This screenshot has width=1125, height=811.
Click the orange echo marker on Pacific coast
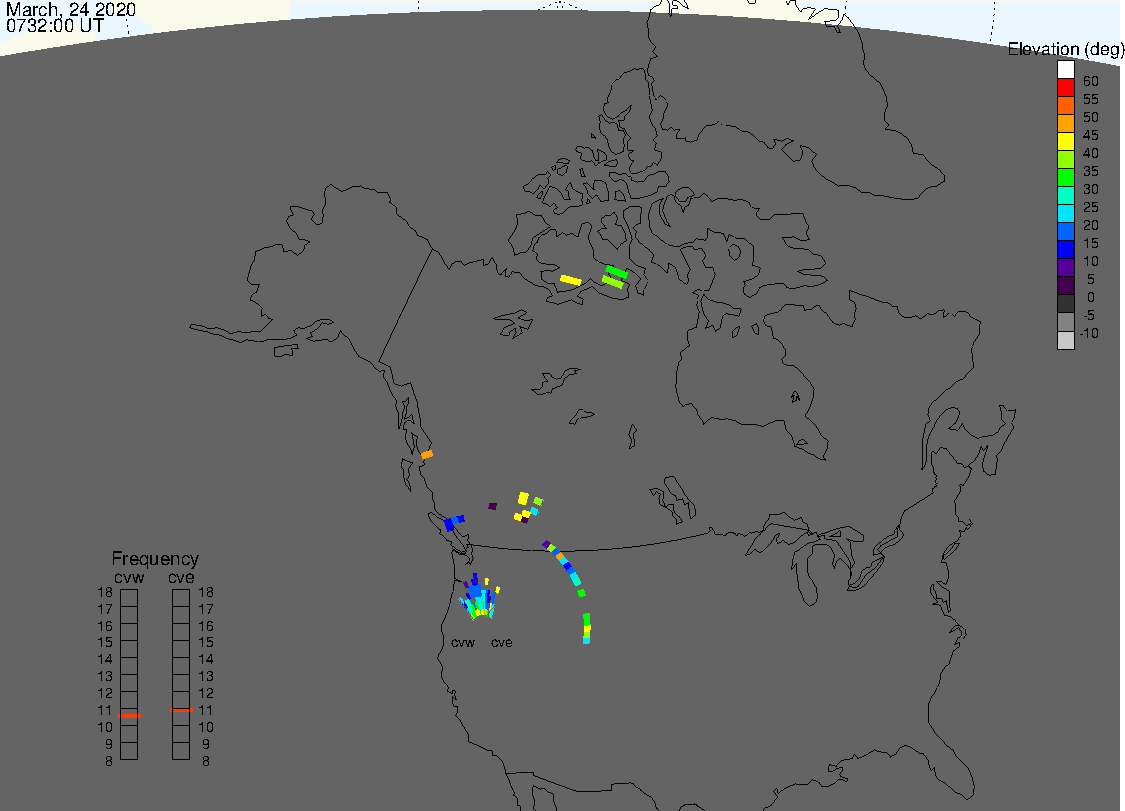pos(427,454)
